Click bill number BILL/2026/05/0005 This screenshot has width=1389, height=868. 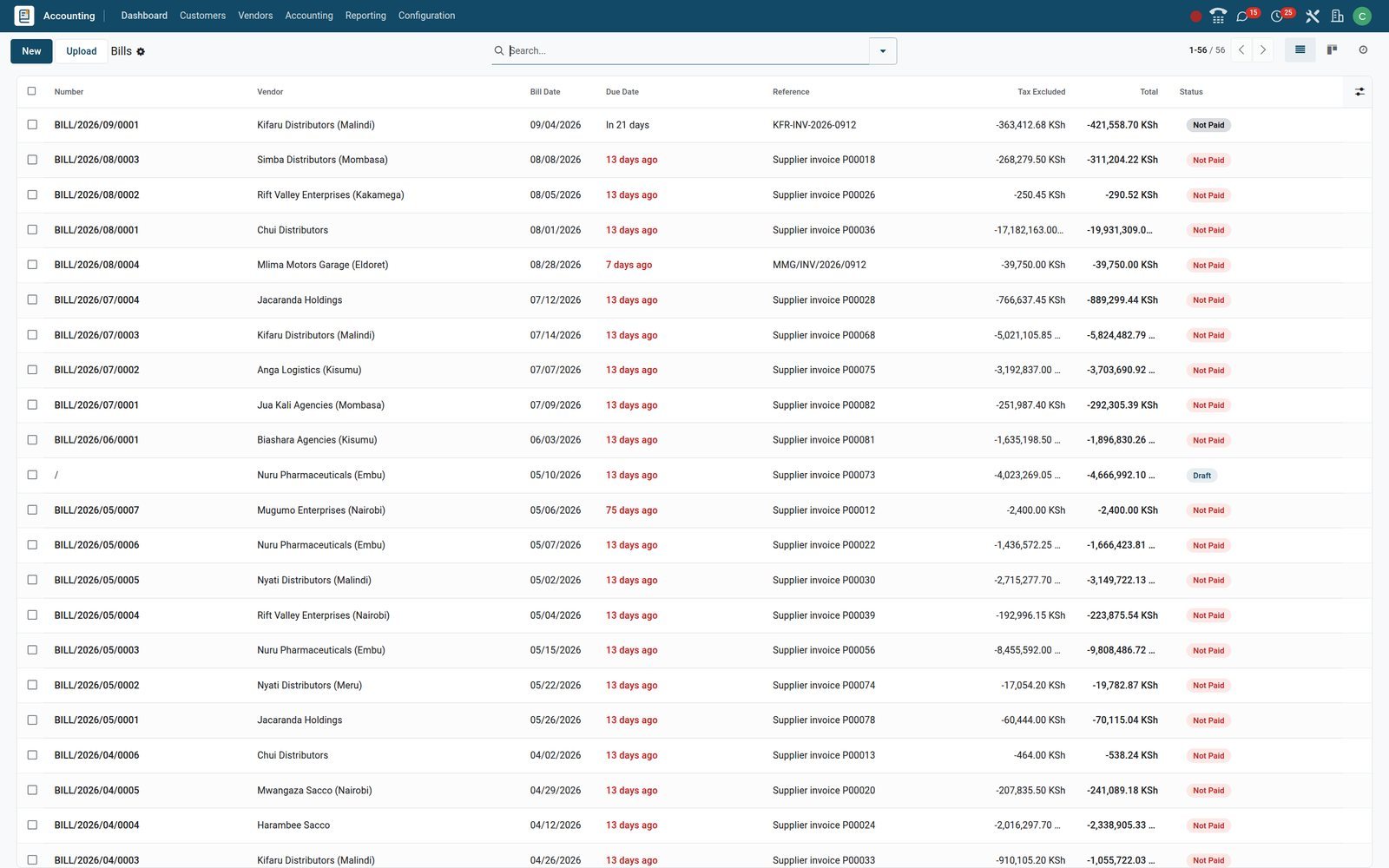click(x=96, y=581)
